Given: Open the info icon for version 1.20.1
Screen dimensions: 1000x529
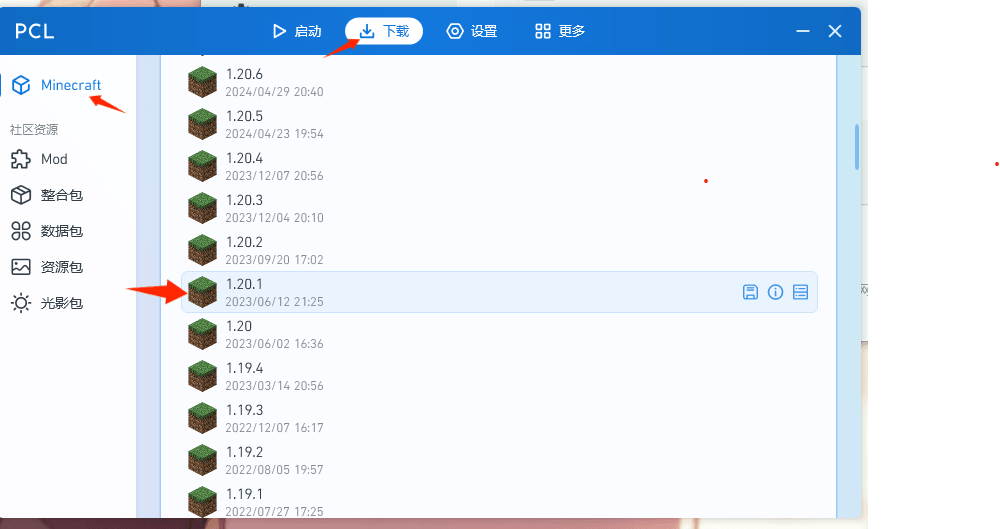Looking at the screenshot, I should tap(775, 292).
